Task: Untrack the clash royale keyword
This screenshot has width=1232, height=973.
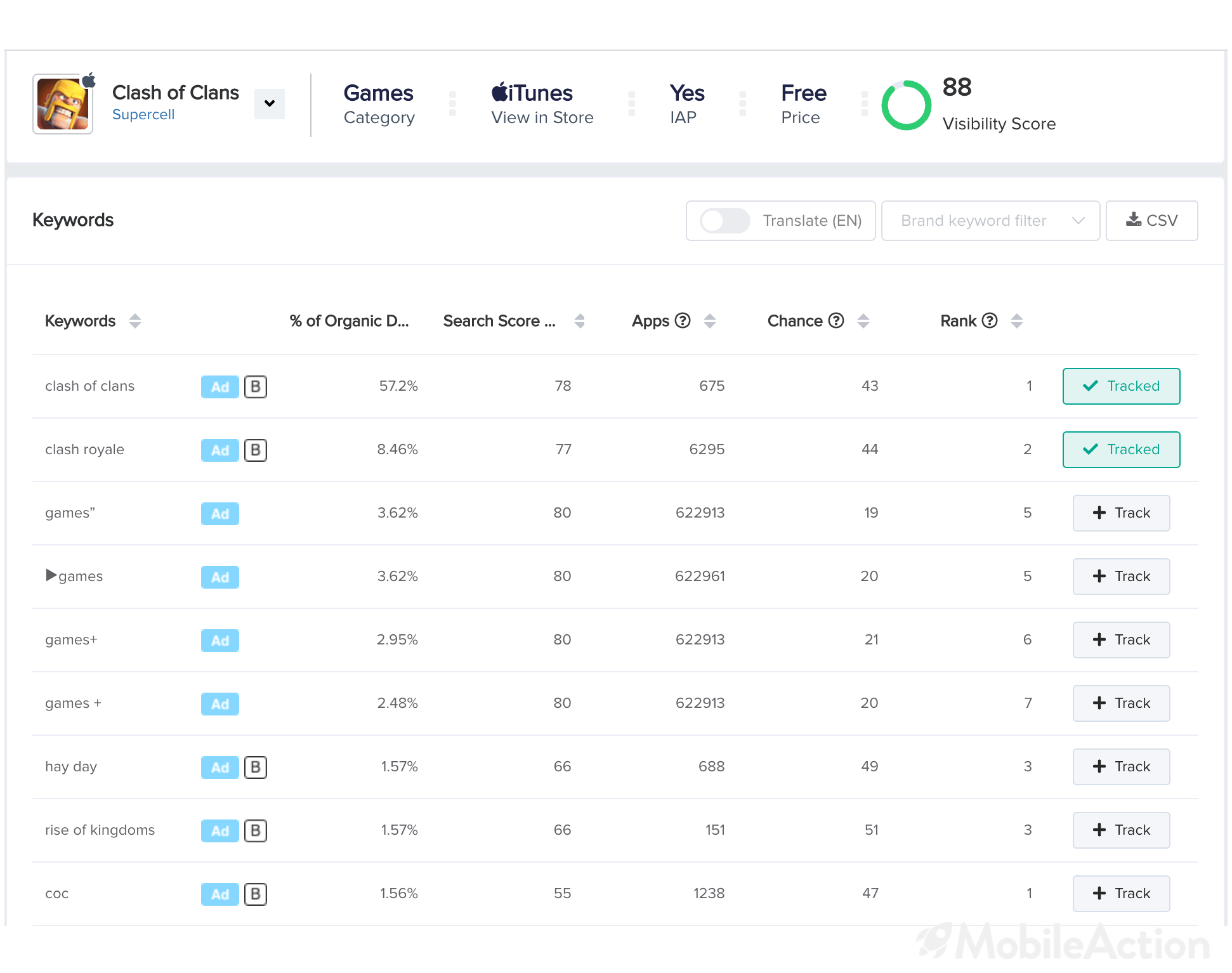Action: click(1121, 450)
